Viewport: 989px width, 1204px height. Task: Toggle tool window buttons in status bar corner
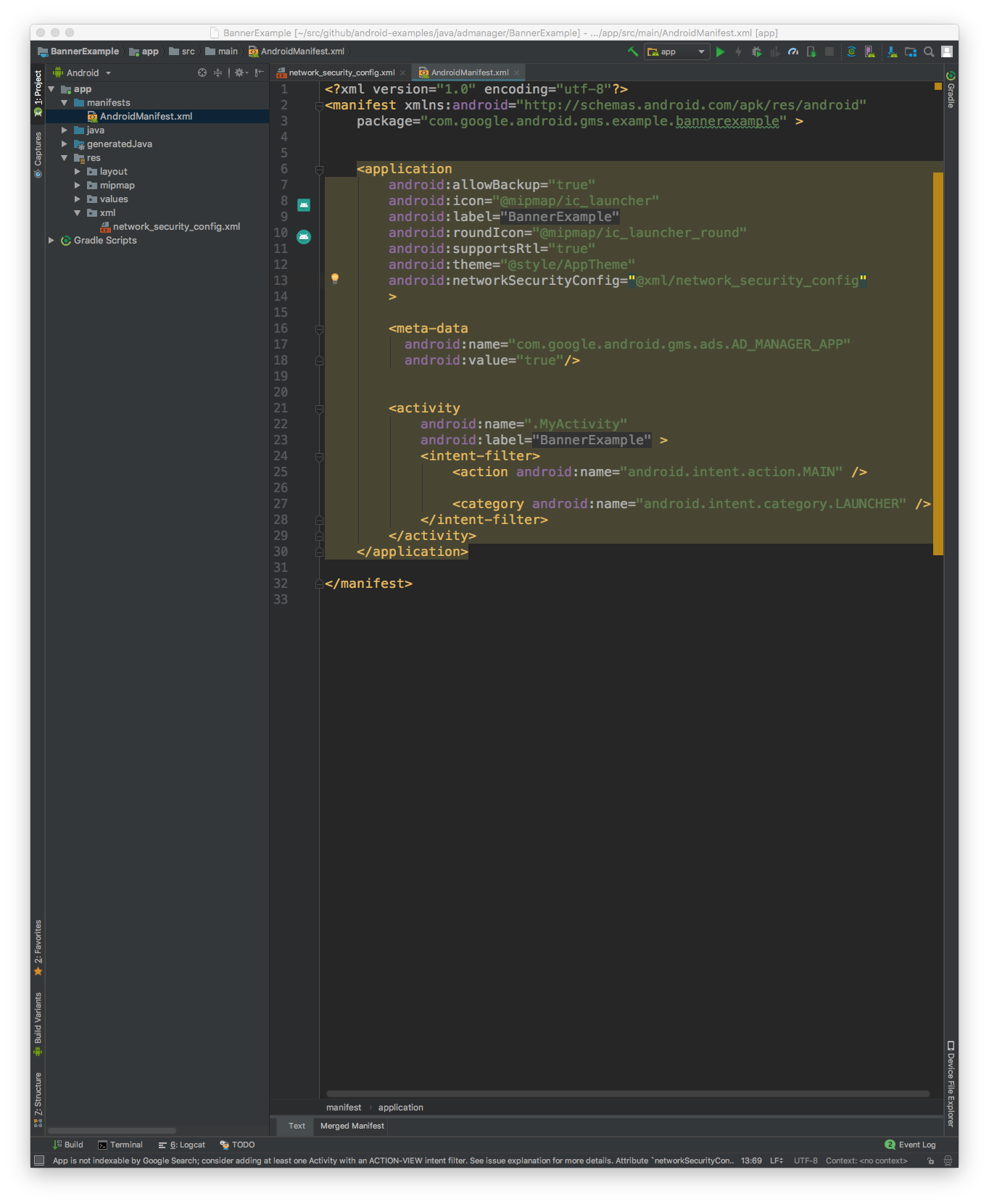click(39, 1161)
